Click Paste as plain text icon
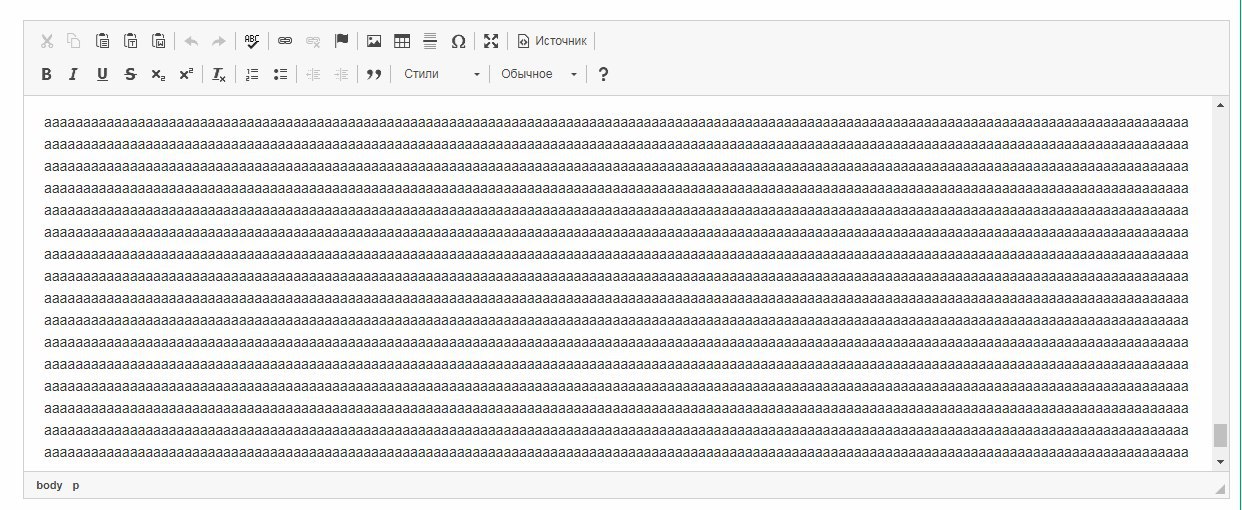 (130, 41)
